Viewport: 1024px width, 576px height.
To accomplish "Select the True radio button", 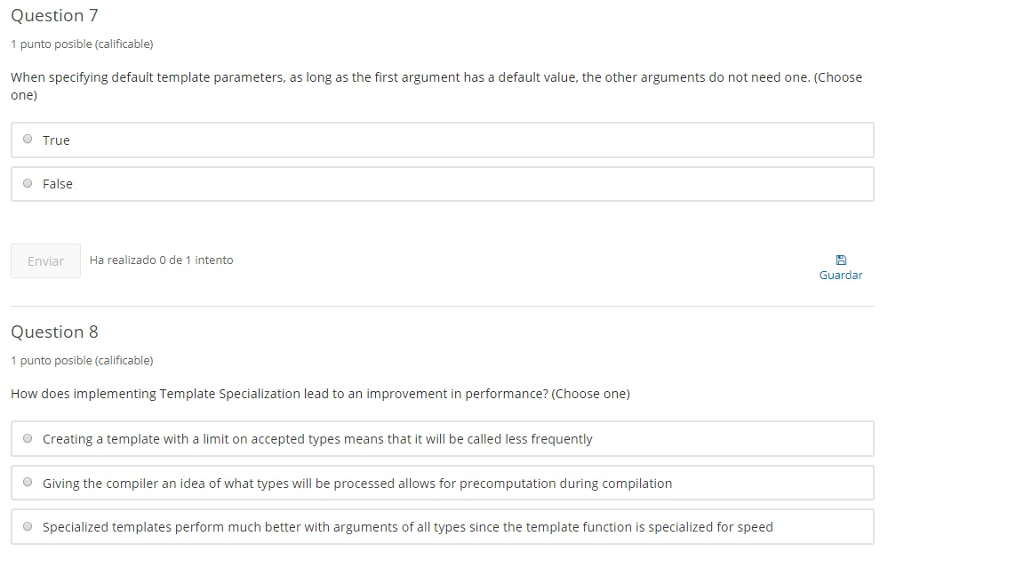I will point(28,140).
